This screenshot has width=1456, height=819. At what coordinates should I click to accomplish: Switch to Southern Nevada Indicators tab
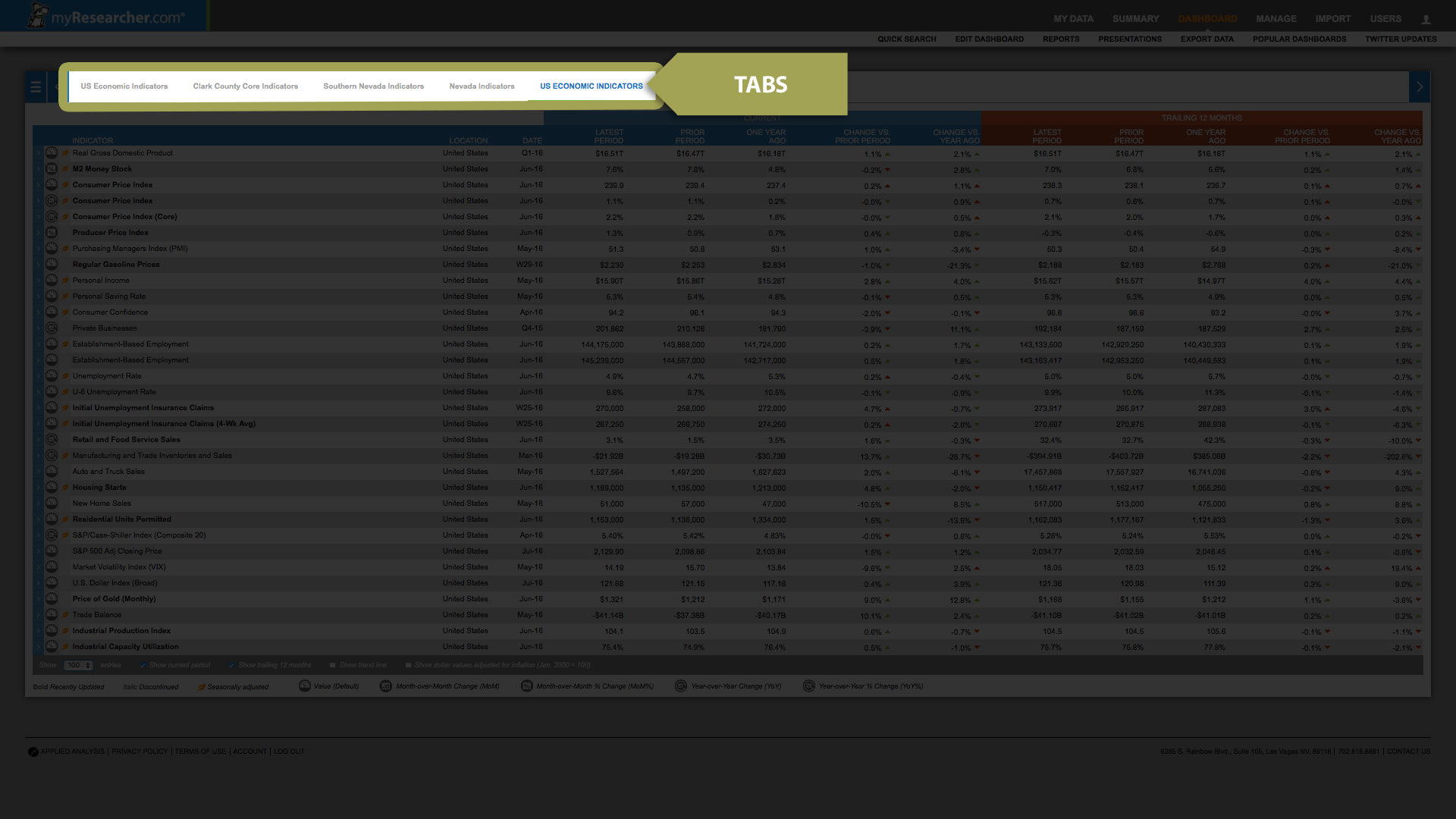coord(374,86)
